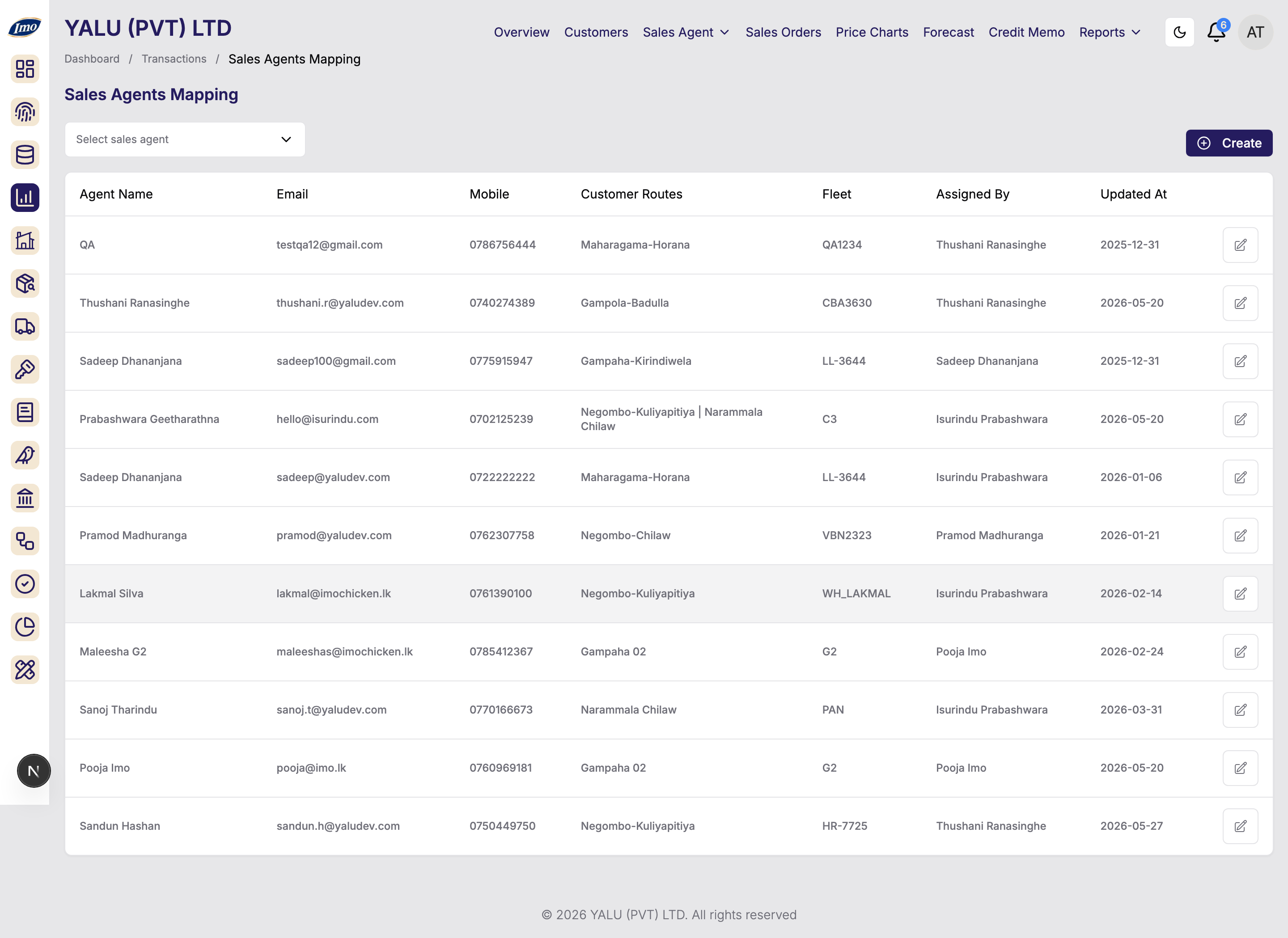Click the Agent Name column header

[116, 194]
